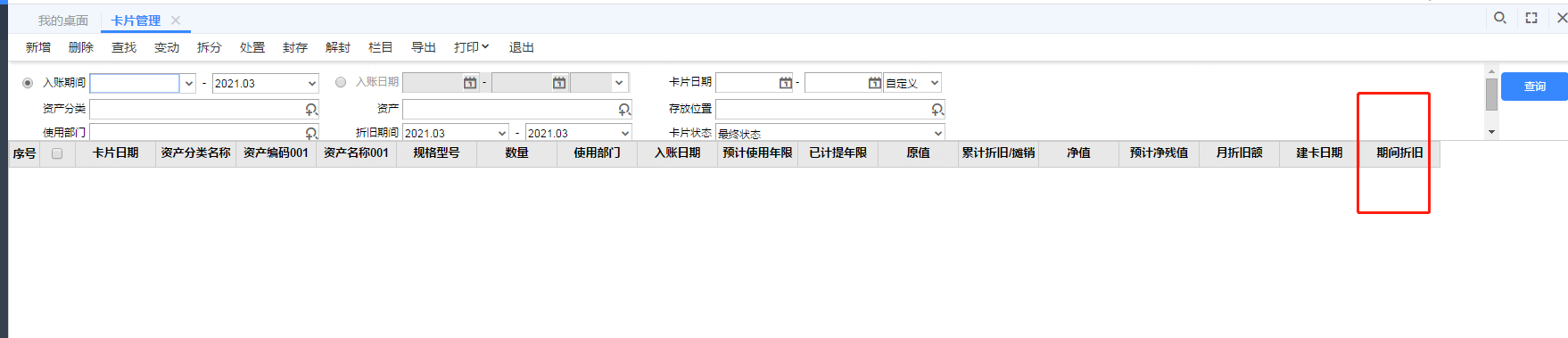Image resolution: width=1568 pixels, height=338 pixels.
Task: Click 解封 in the toolbar
Action: click(x=338, y=47)
